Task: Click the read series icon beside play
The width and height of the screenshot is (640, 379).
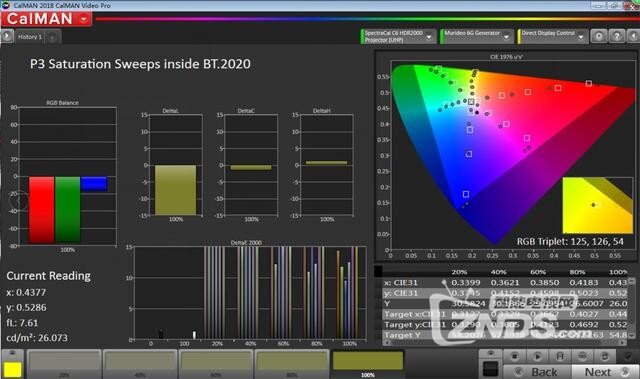Action: [560, 357]
